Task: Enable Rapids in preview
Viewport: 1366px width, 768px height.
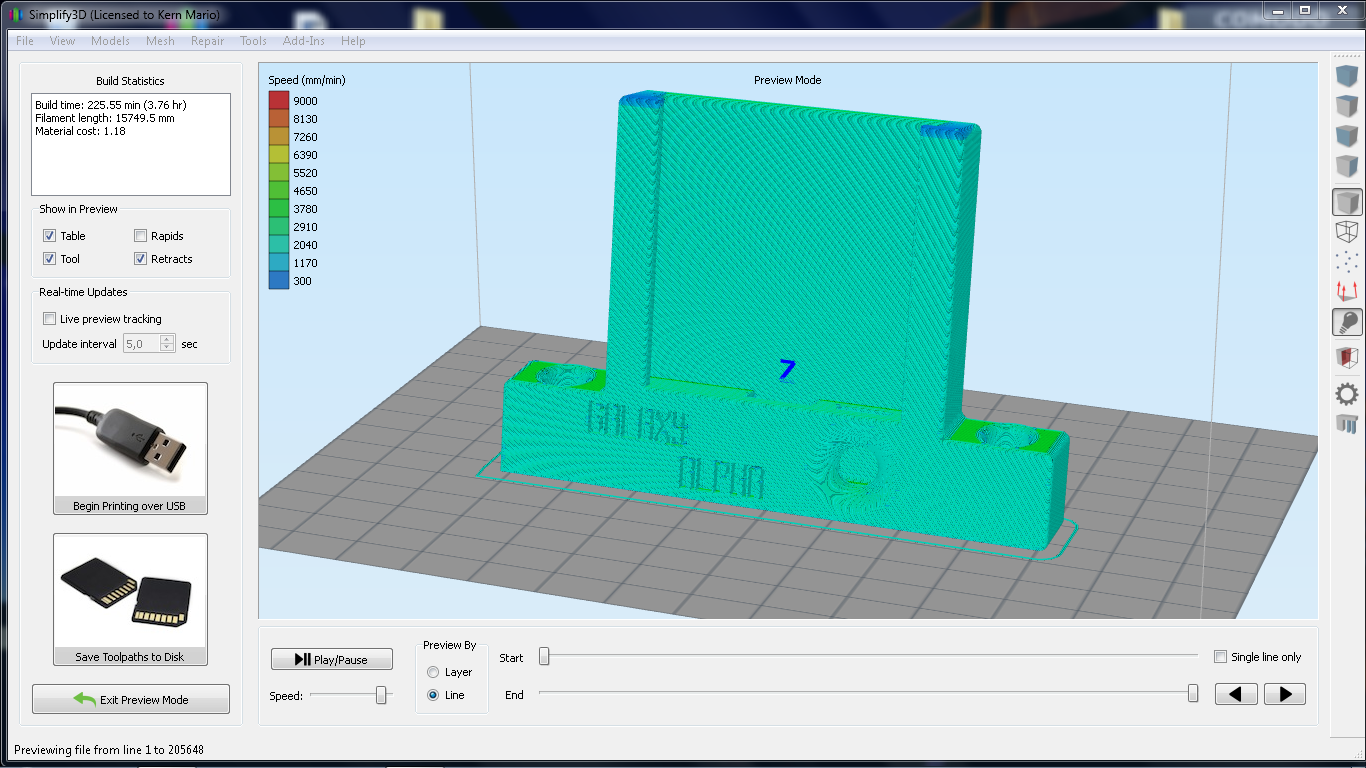Action: pyautogui.click(x=140, y=236)
